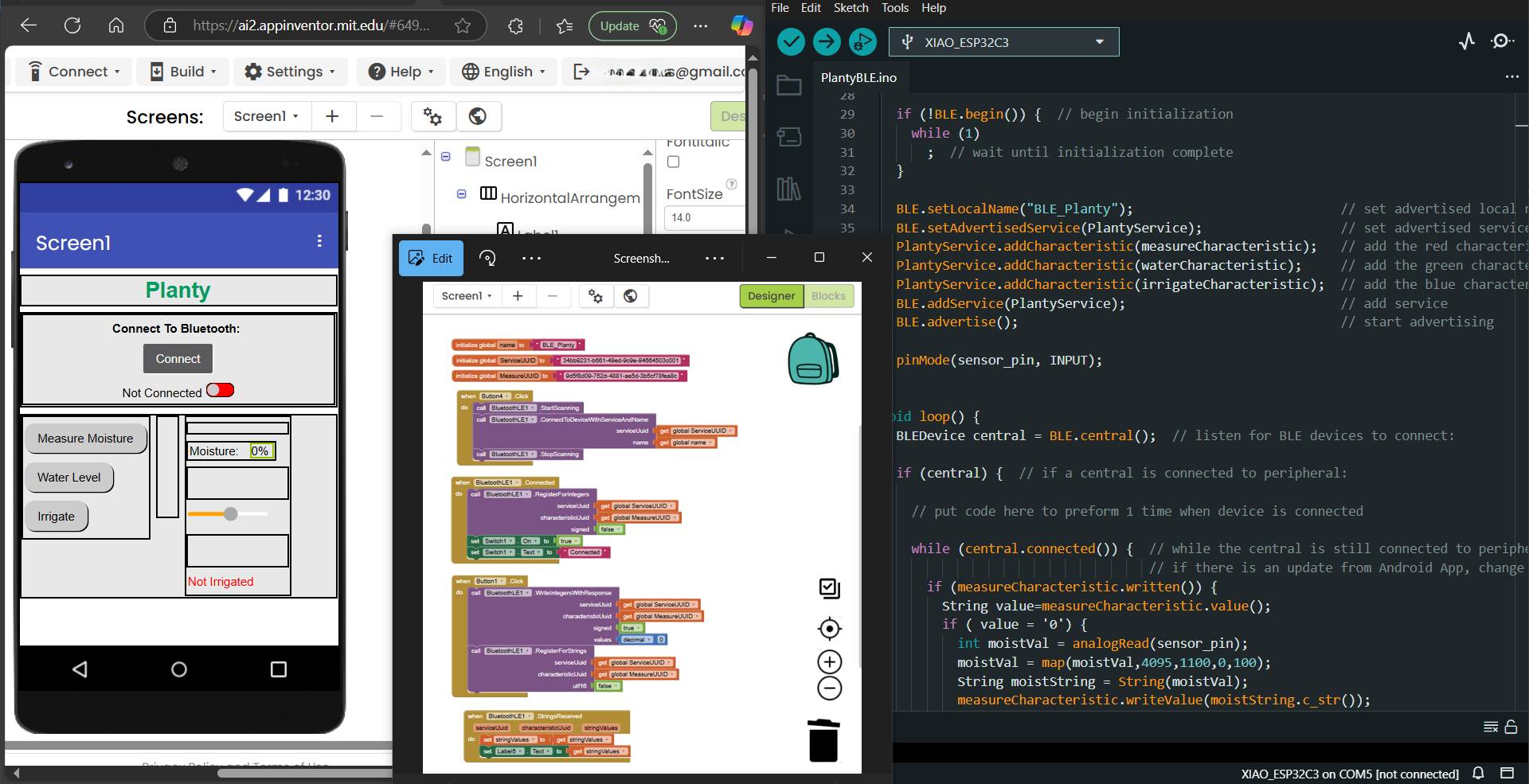Open Arduino Serial Monitor icon
1529x784 pixels.
click(1502, 41)
